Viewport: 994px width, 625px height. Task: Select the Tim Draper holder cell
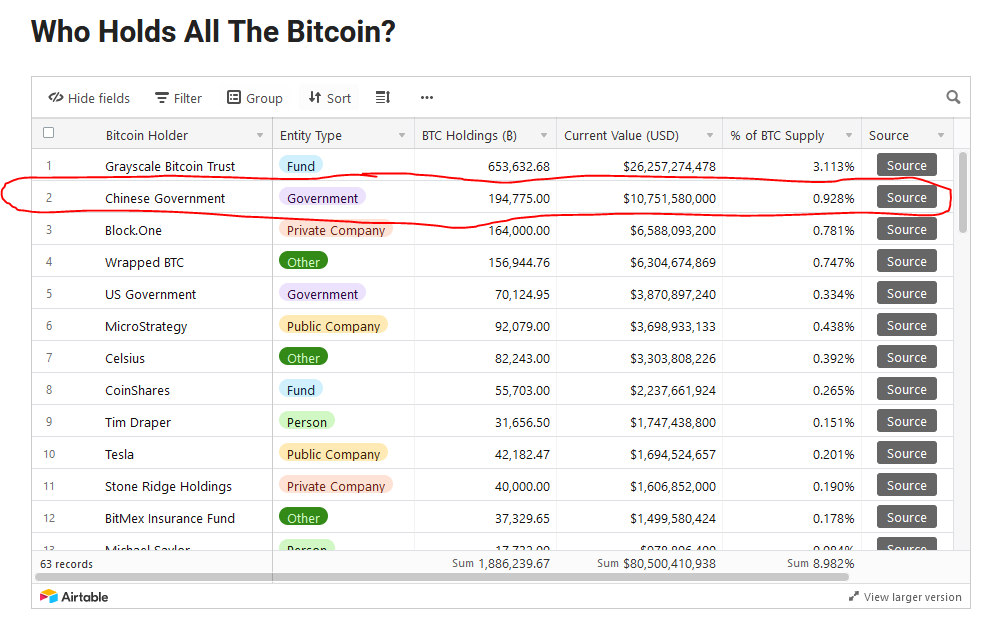(x=138, y=422)
